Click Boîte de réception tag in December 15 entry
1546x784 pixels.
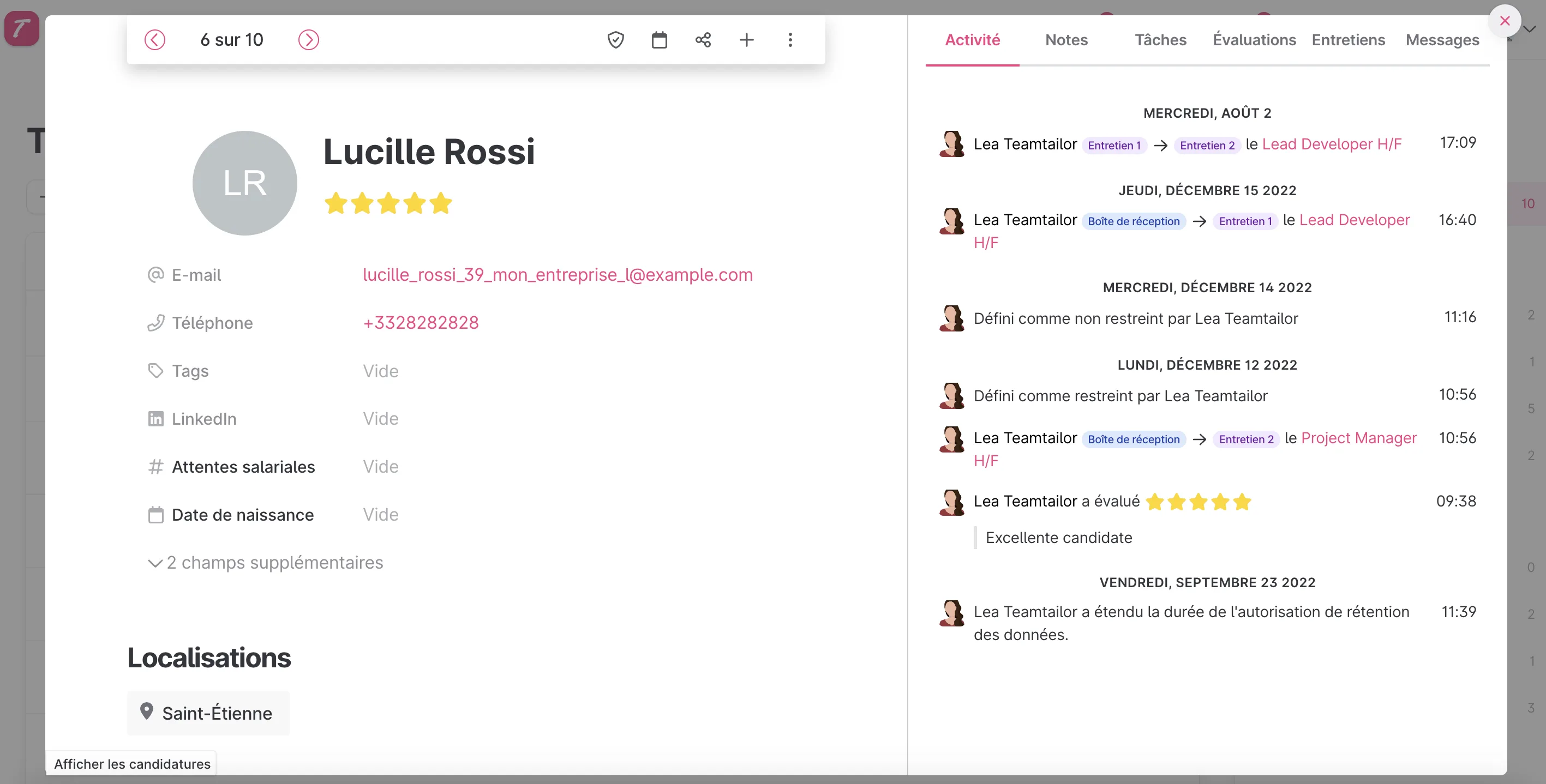tap(1134, 221)
